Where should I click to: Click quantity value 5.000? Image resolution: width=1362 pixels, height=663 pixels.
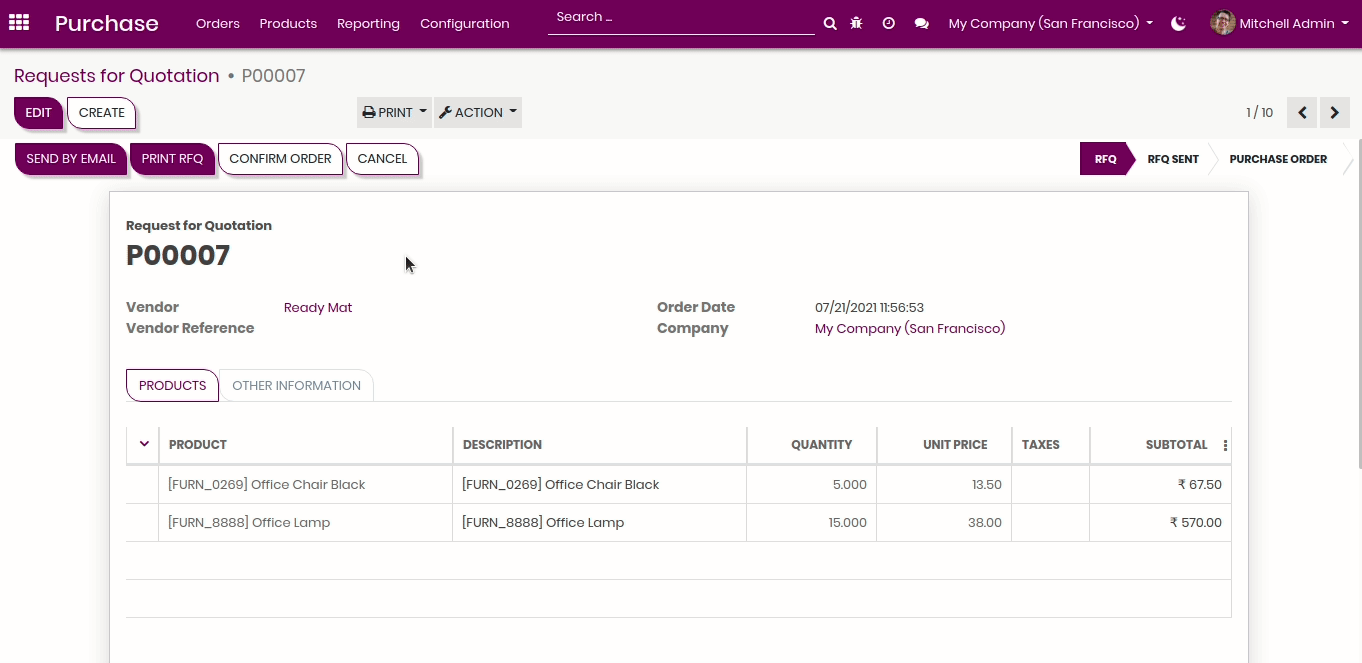848,485
